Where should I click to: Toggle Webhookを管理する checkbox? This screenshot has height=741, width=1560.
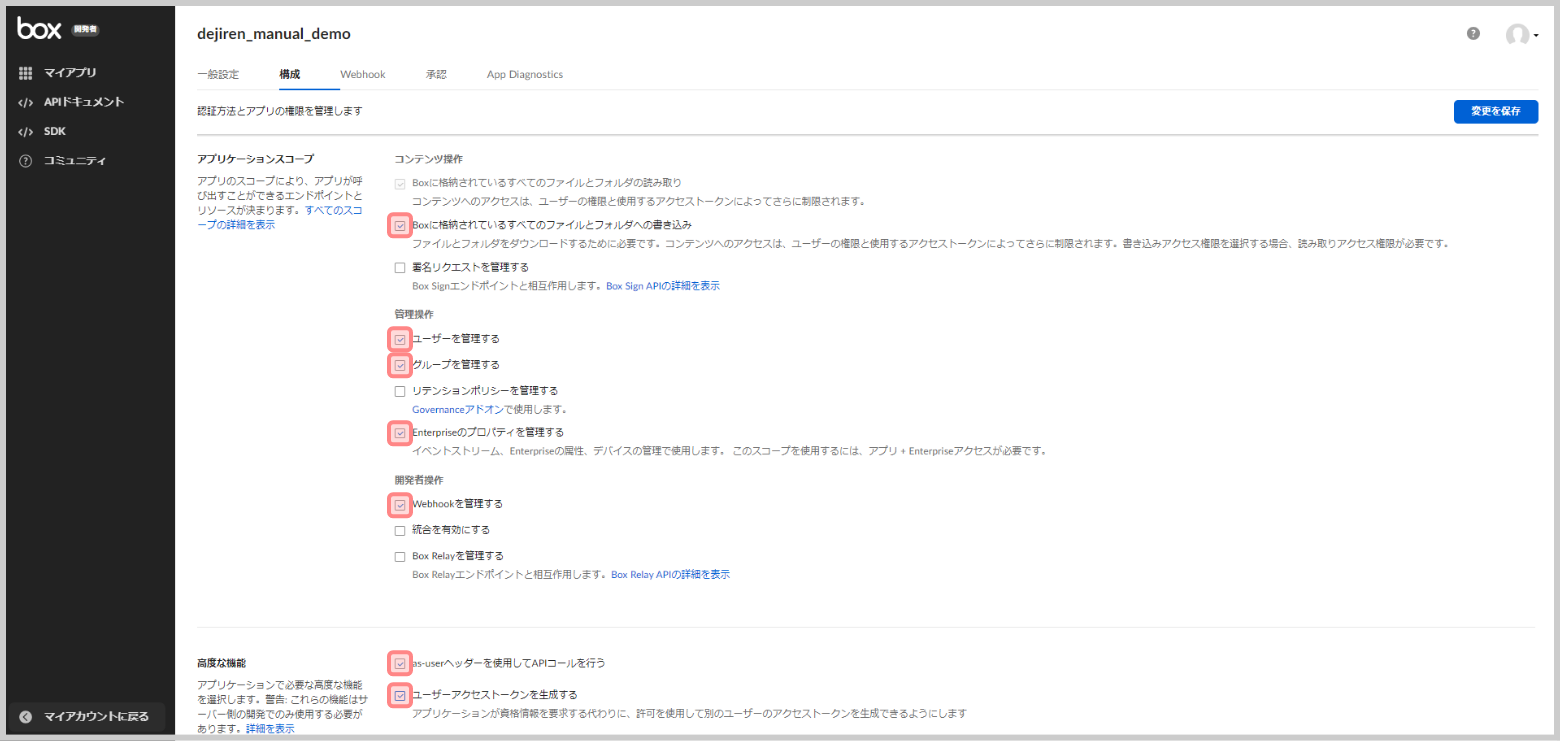(400, 504)
